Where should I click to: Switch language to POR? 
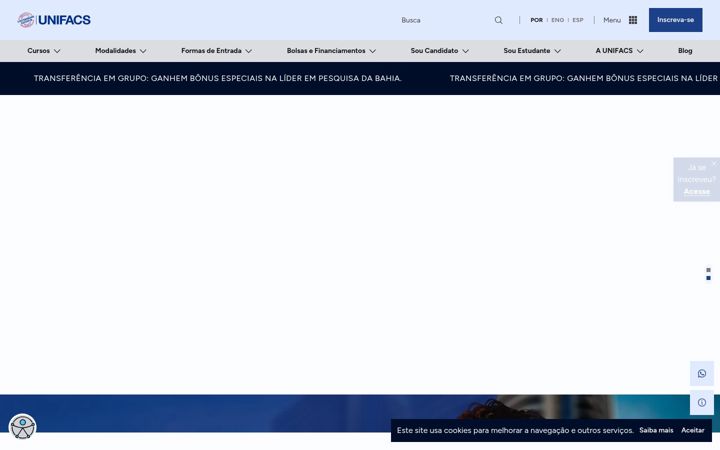point(536,20)
